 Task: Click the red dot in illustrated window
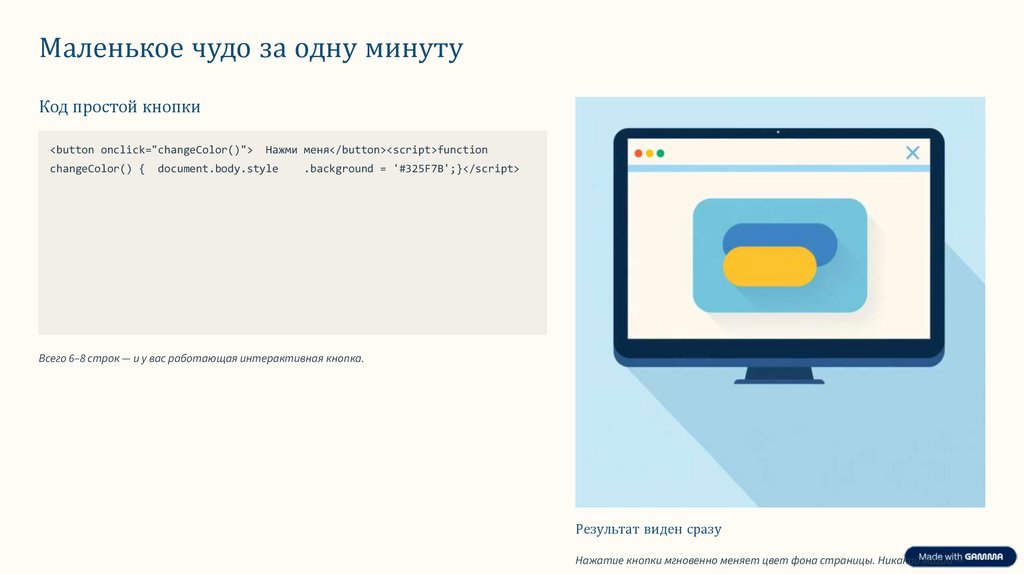click(638, 153)
